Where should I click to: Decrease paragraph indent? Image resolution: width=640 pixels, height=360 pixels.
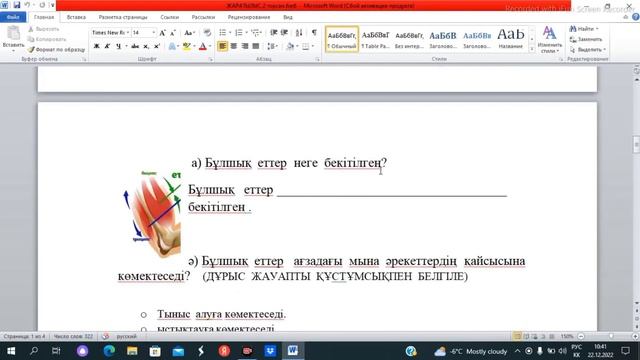[274, 33]
